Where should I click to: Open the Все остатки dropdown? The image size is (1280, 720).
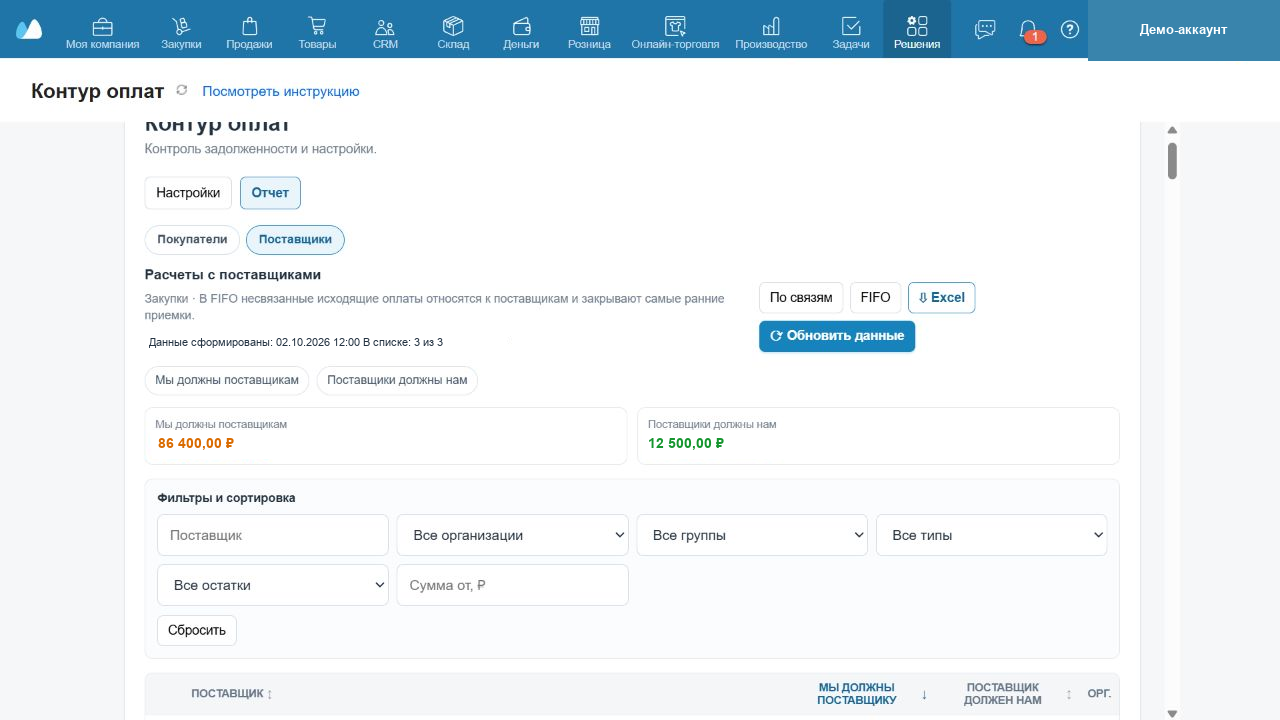(272, 585)
